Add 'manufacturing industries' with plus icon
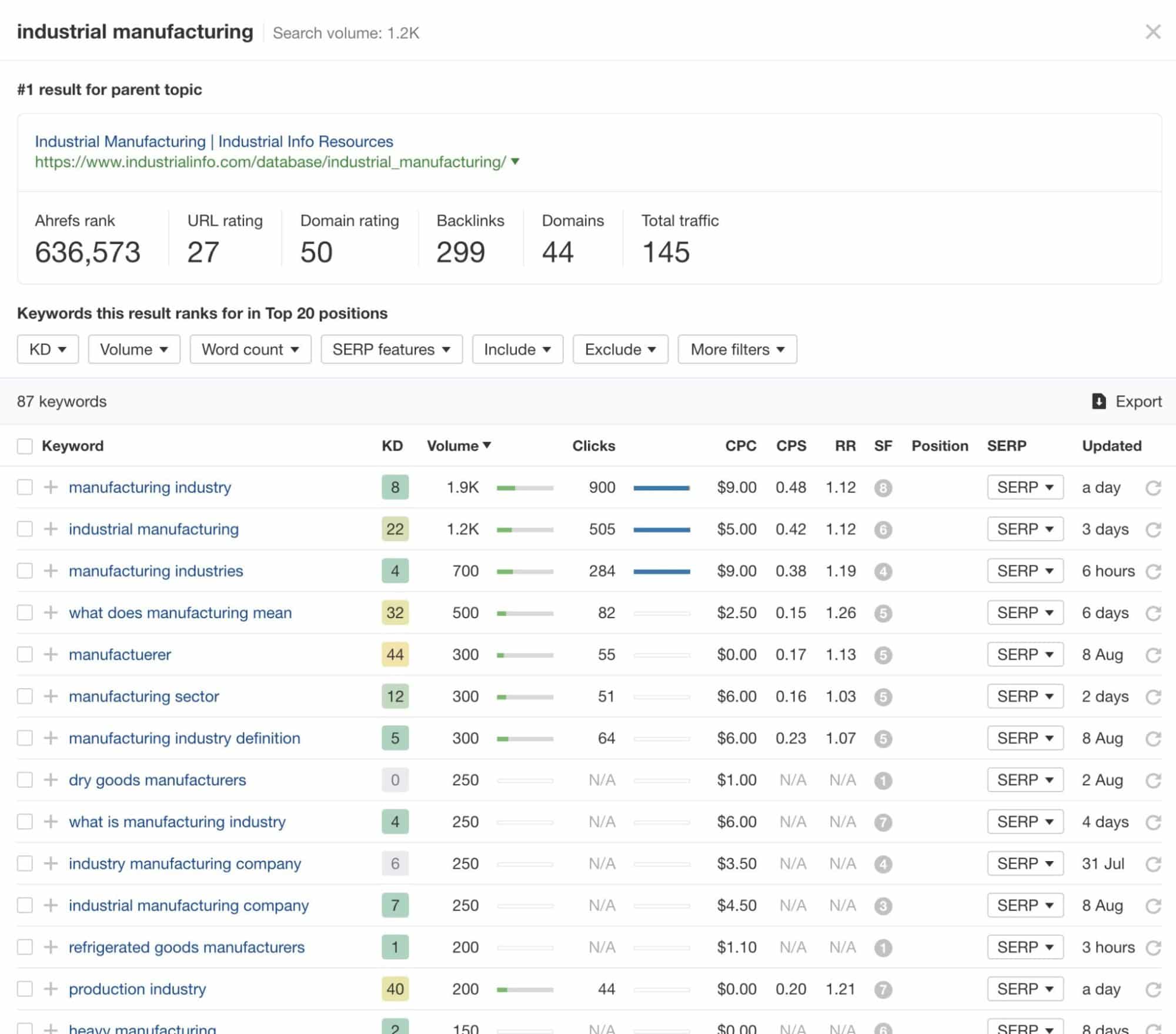Viewport: 1176px width, 1034px height. pyautogui.click(x=51, y=571)
